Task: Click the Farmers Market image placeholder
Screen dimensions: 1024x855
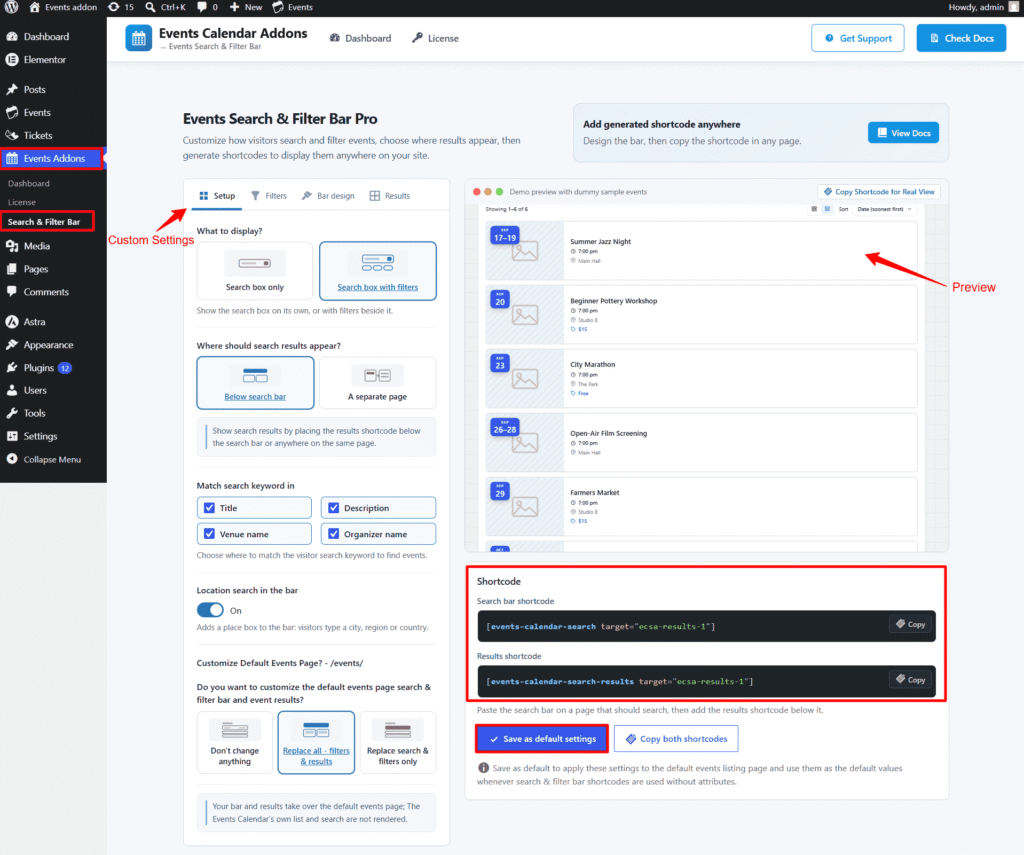Action: point(525,507)
